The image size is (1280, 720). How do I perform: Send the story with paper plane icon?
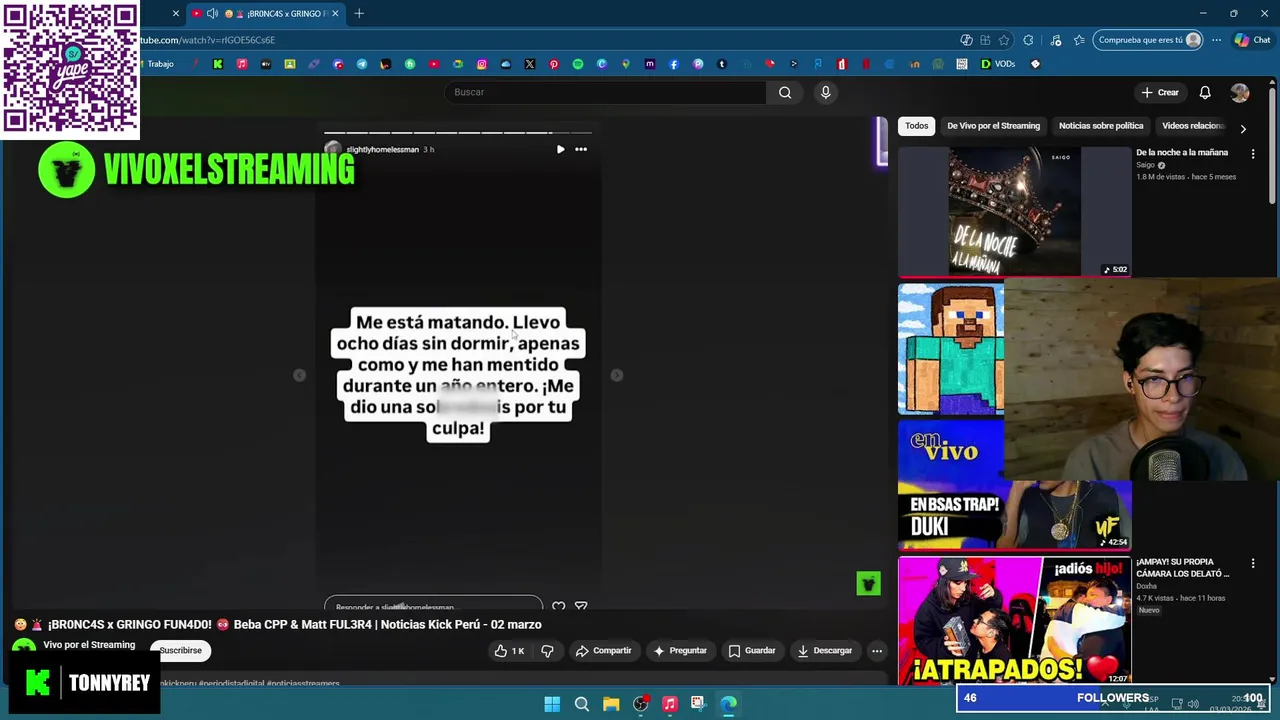click(x=581, y=606)
